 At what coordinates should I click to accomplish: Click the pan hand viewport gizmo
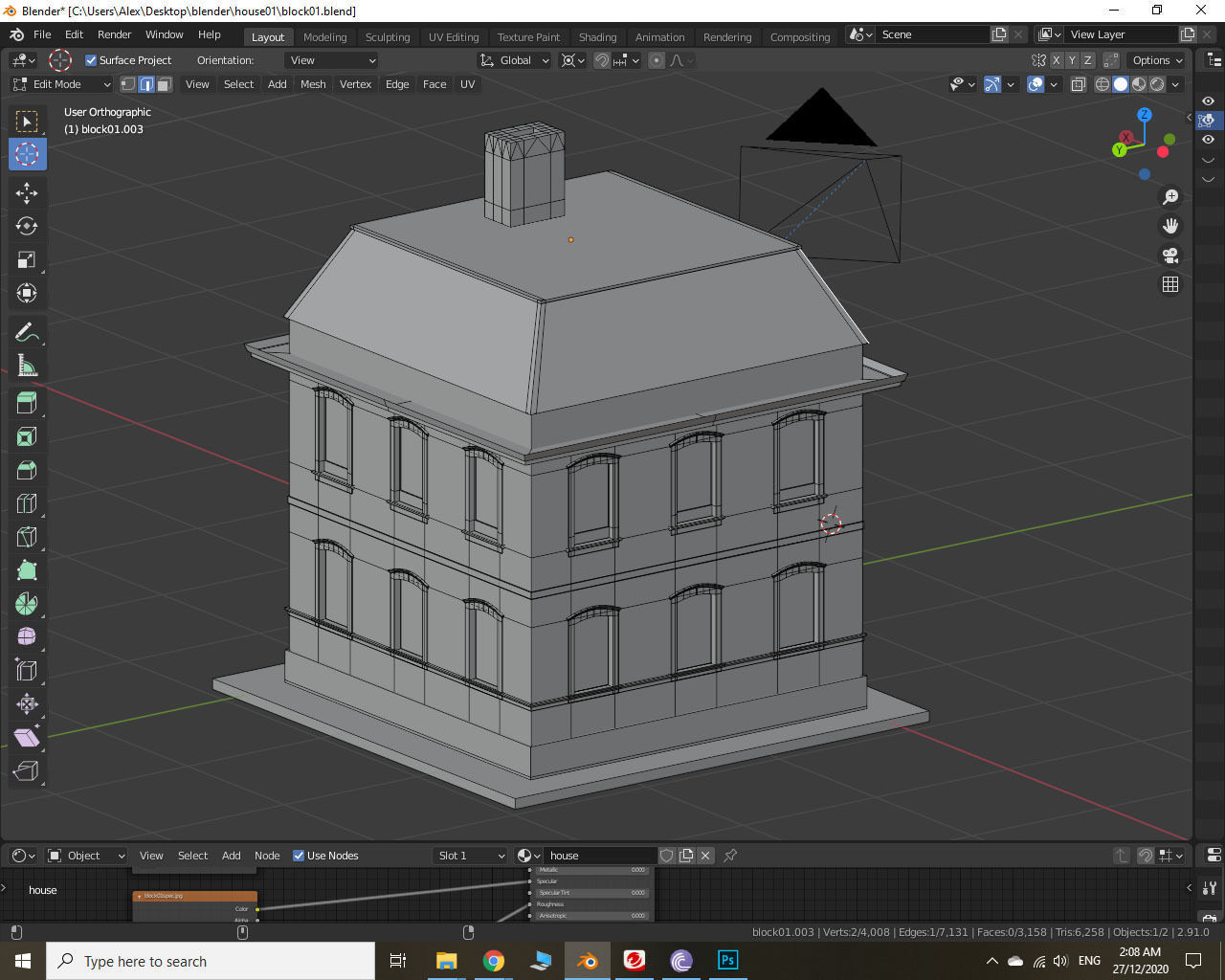click(x=1170, y=226)
